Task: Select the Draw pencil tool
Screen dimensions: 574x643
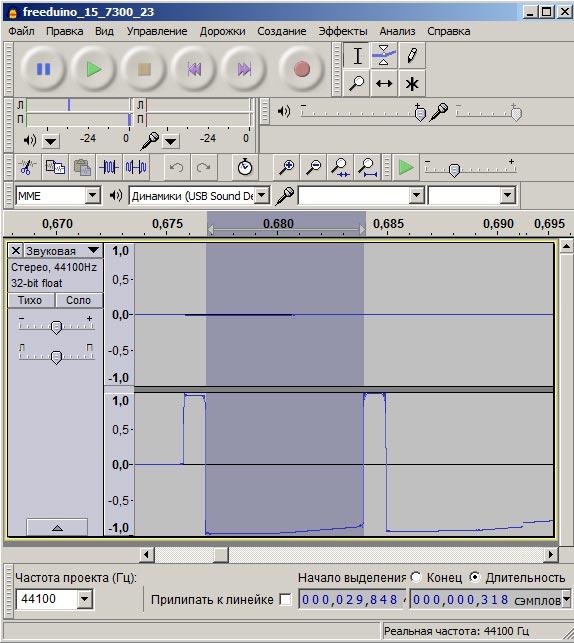Action: pyautogui.click(x=412, y=56)
